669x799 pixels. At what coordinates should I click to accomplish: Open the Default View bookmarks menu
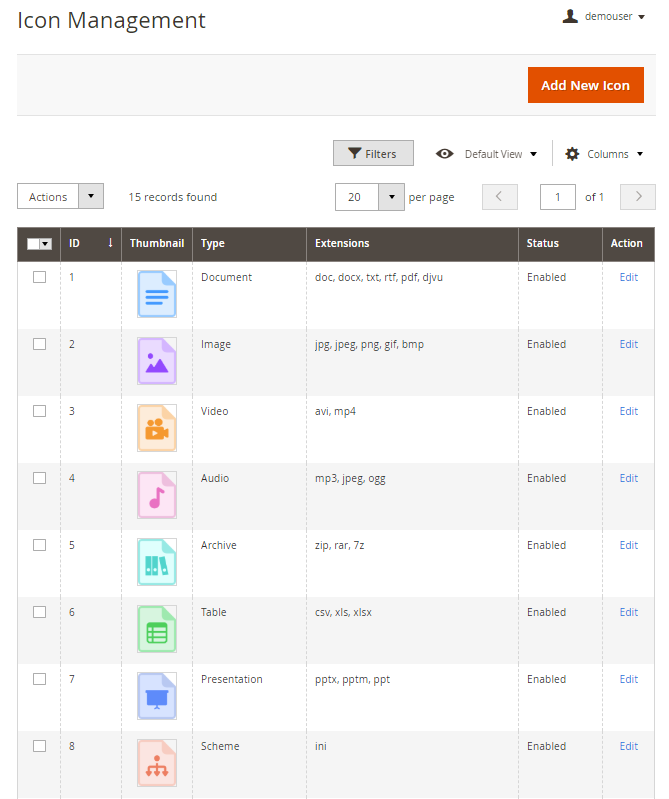click(487, 154)
